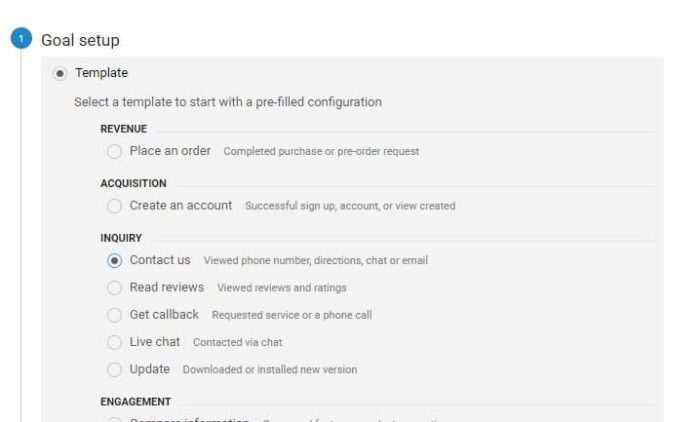Click the 'Completed purchase or pre-order request' description
Screen dimensions: 700x422
click(321, 151)
